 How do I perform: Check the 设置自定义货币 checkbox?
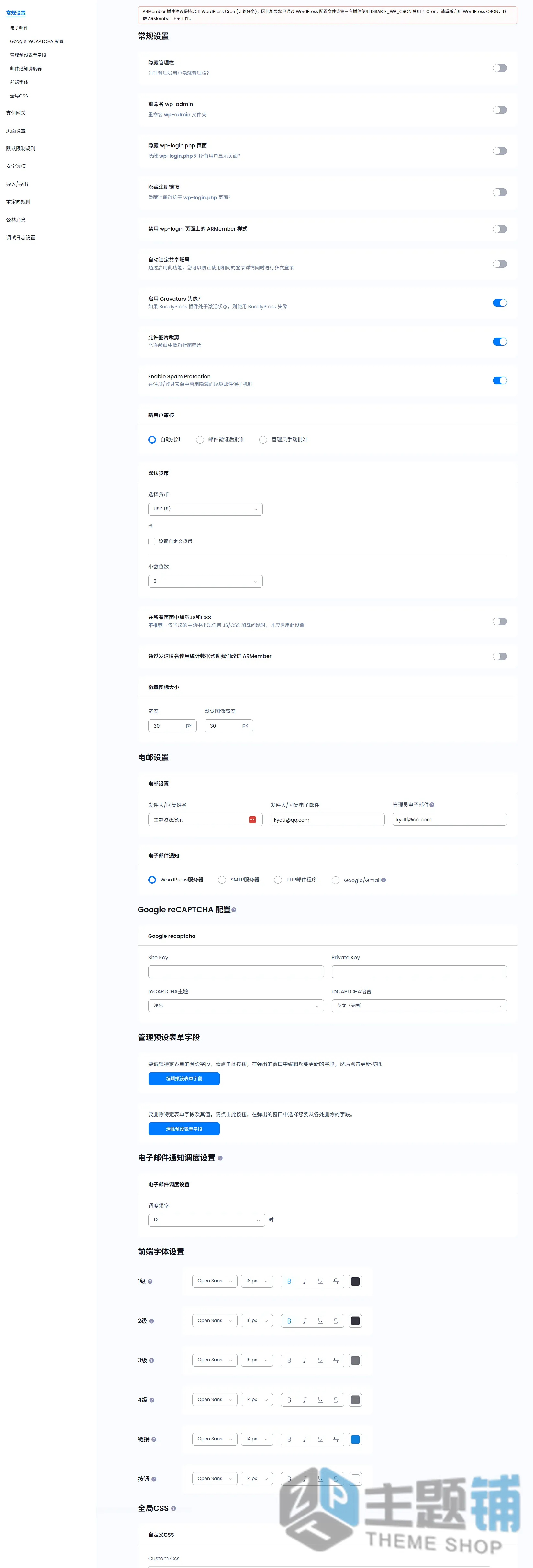click(x=151, y=541)
